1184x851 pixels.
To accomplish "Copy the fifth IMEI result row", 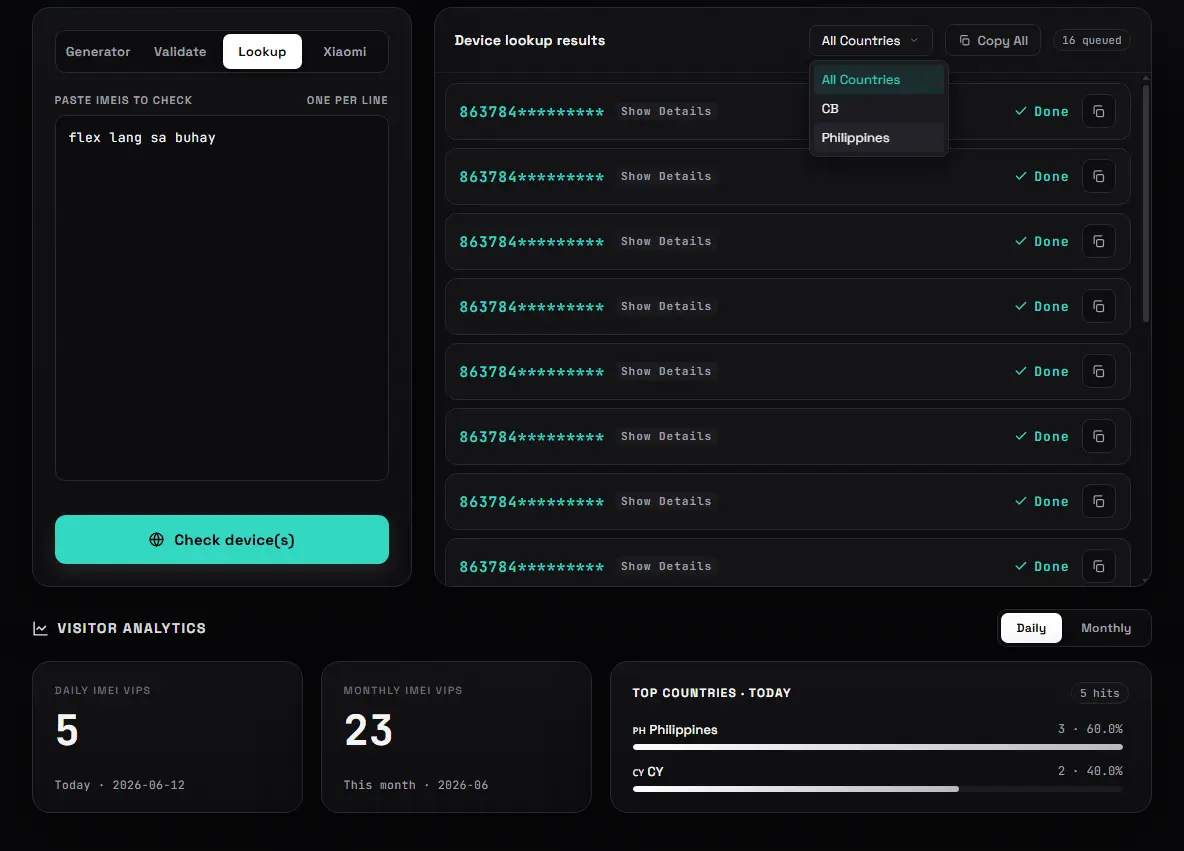I will 1099,371.
